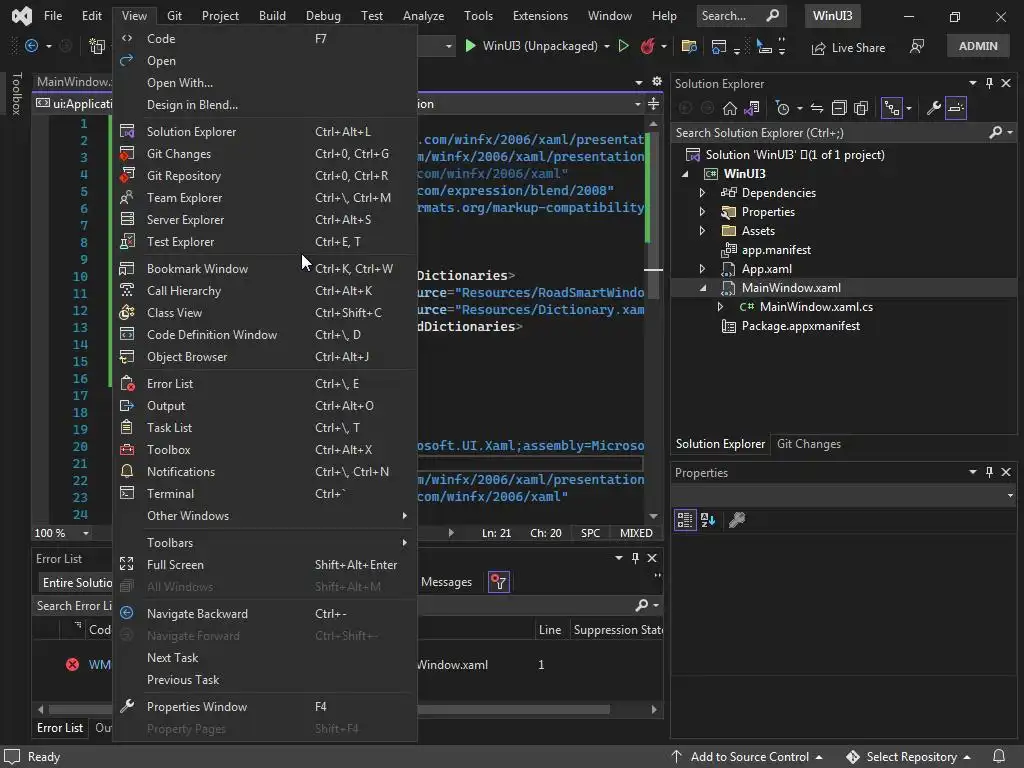Click Start Without Debugging outline play icon

click(x=624, y=46)
